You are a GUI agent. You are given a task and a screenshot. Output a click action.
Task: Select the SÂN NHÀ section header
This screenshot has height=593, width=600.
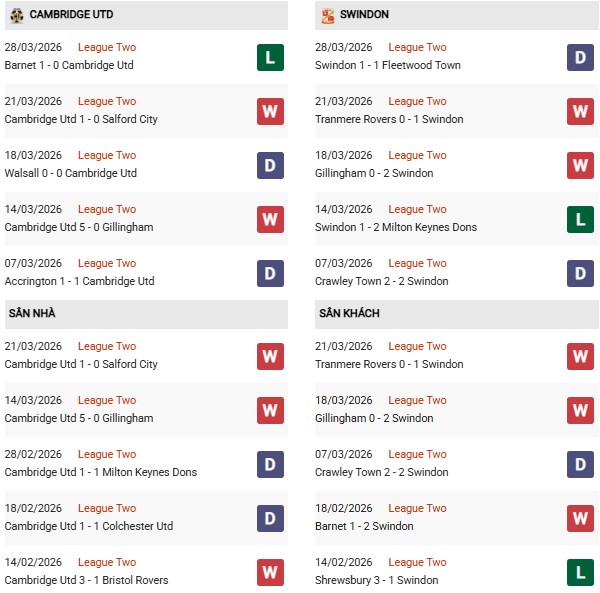[32, 313]
